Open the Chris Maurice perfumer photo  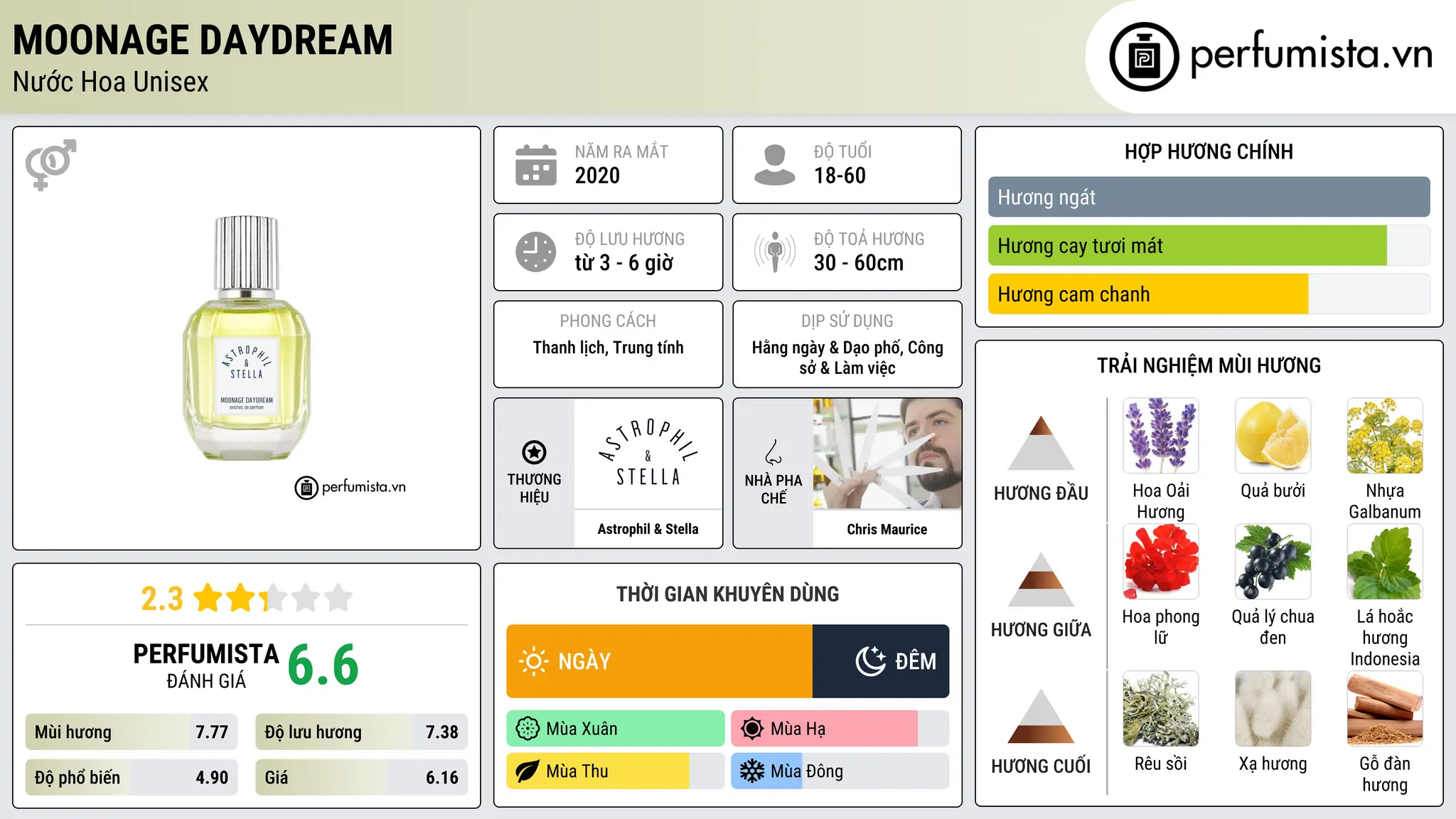pos(887,454)
